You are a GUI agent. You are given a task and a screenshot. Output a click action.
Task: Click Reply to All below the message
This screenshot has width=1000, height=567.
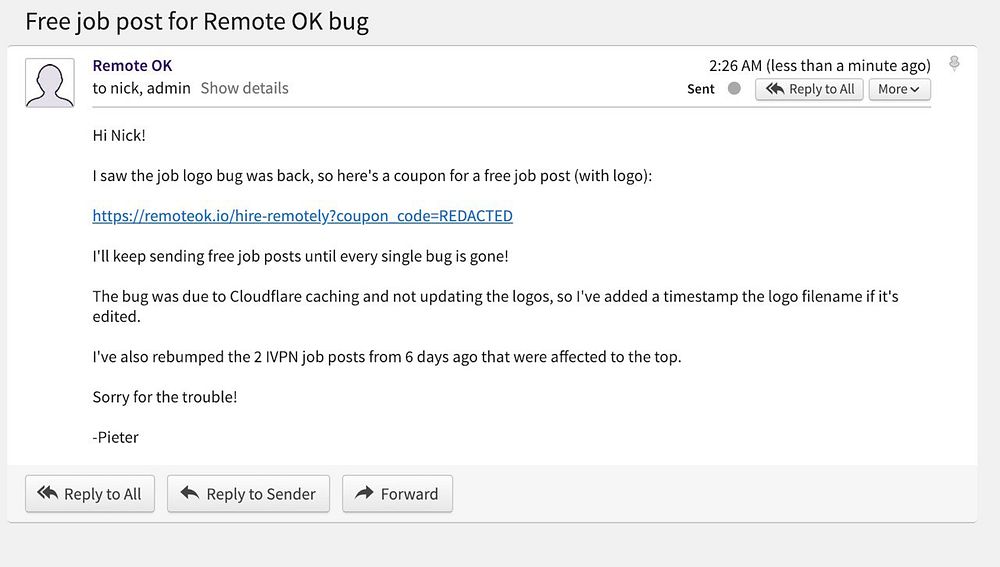coord(90,493)
